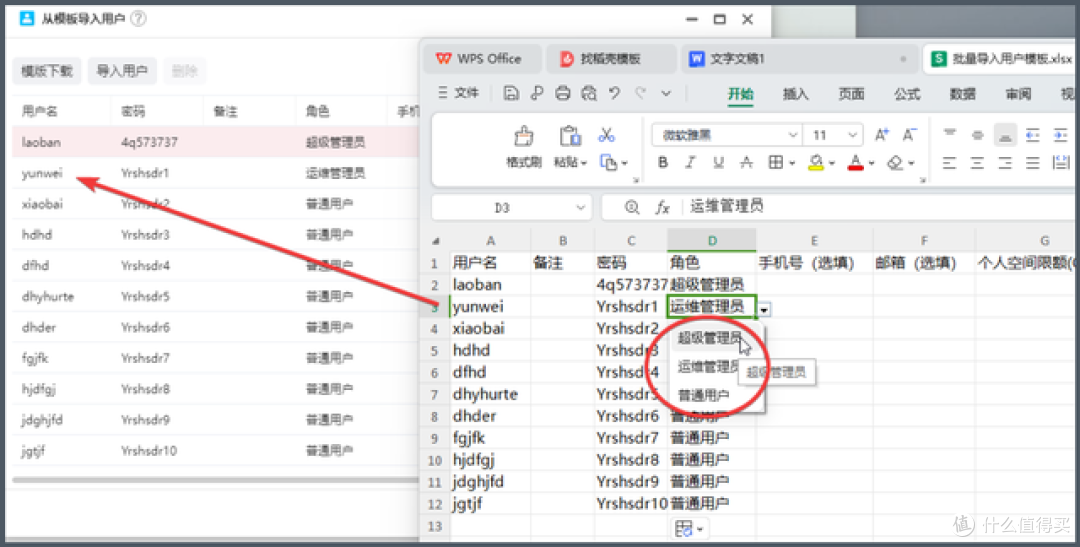Click the Clear format eraser icon
Image resolution: width=1080 pixels, height=547 pixels.
895,163
